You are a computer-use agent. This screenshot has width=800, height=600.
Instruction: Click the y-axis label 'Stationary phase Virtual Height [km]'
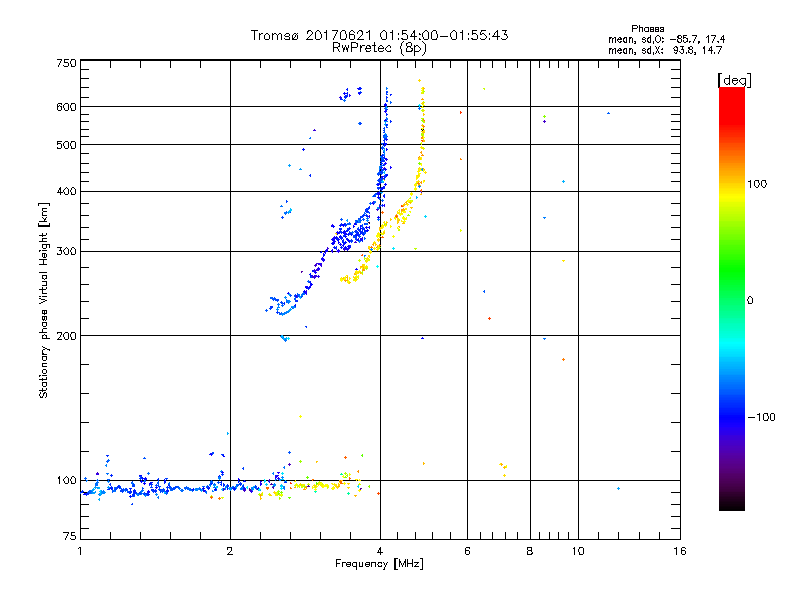[43, 300]
